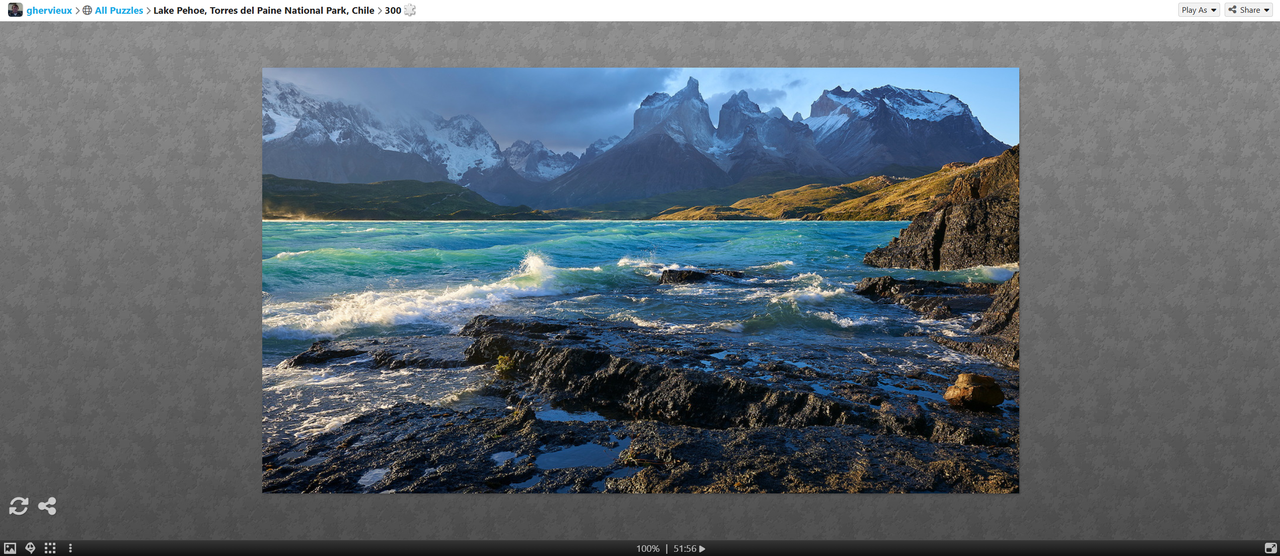Click the timer play arrow next to 51:56
Screen dimensions: 1280x556
[x=702, y=548]
